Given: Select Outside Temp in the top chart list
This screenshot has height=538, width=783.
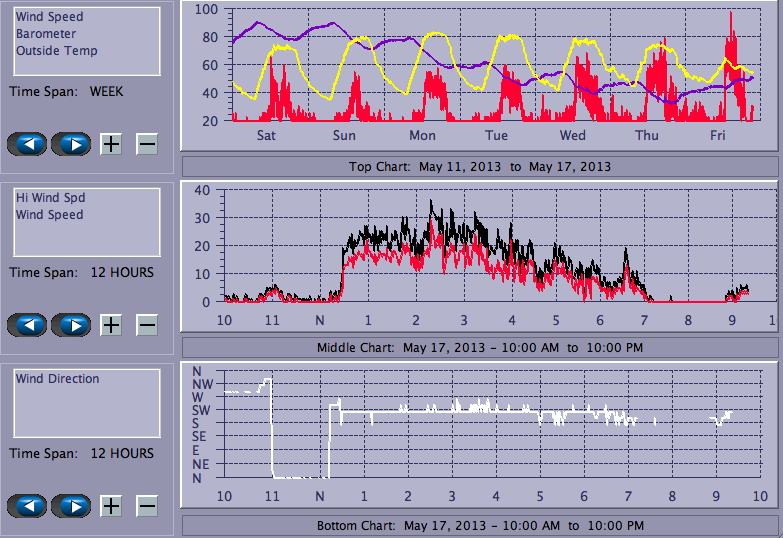Looking at the screenshot, I should pyautogui.click(x=56, y=51).
